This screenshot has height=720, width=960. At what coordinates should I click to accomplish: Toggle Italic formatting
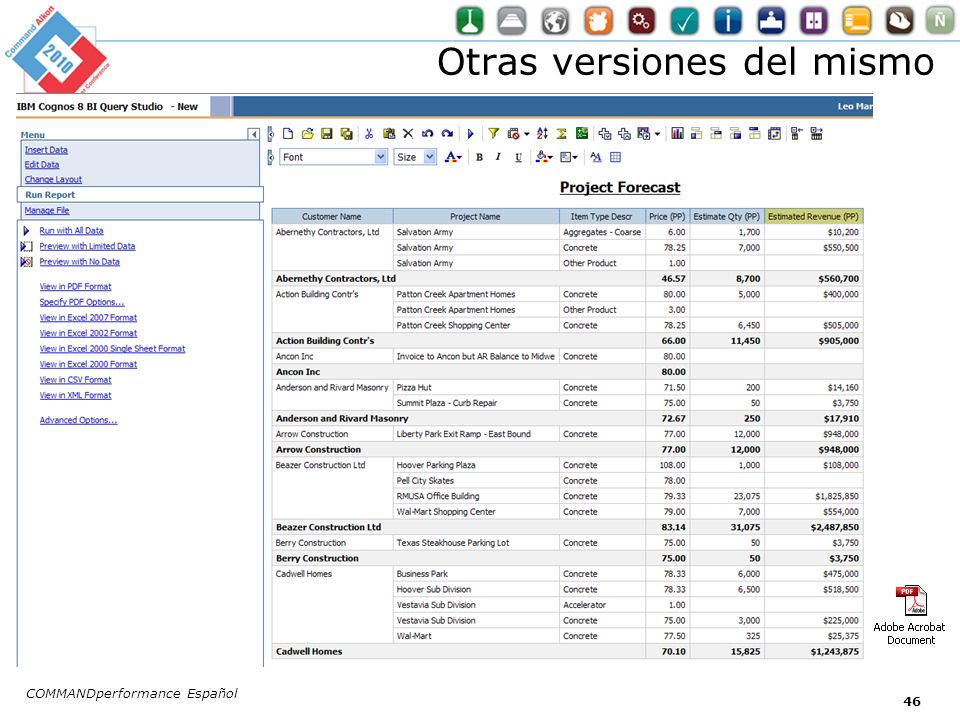click(x=498, y=157)
